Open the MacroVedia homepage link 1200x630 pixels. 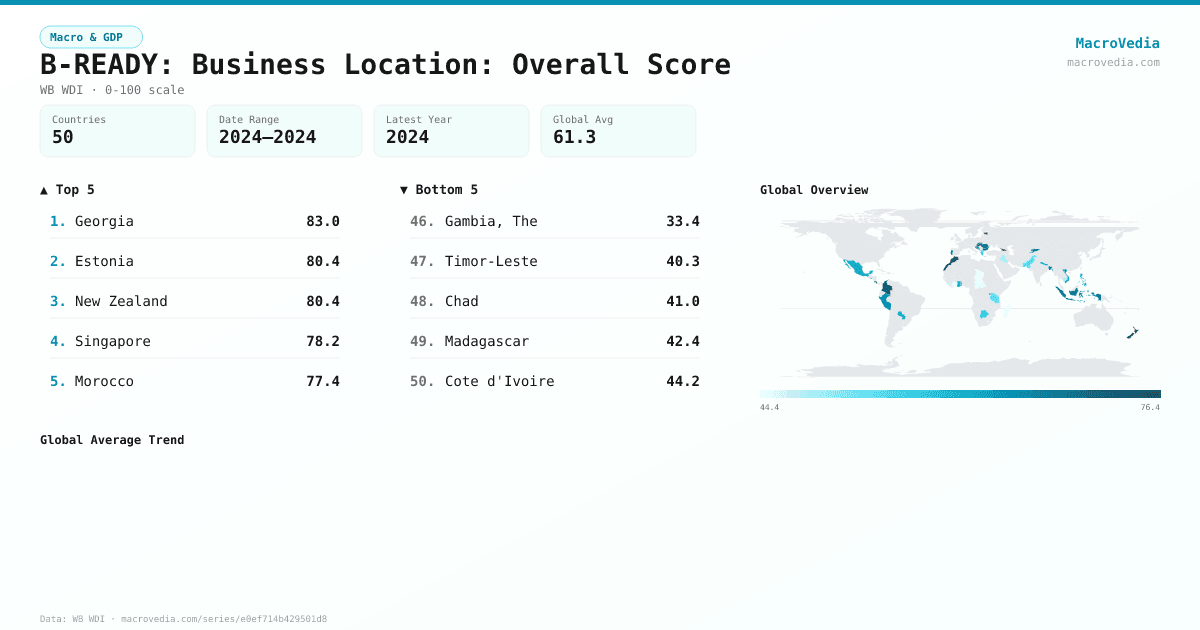point(1117,43)
